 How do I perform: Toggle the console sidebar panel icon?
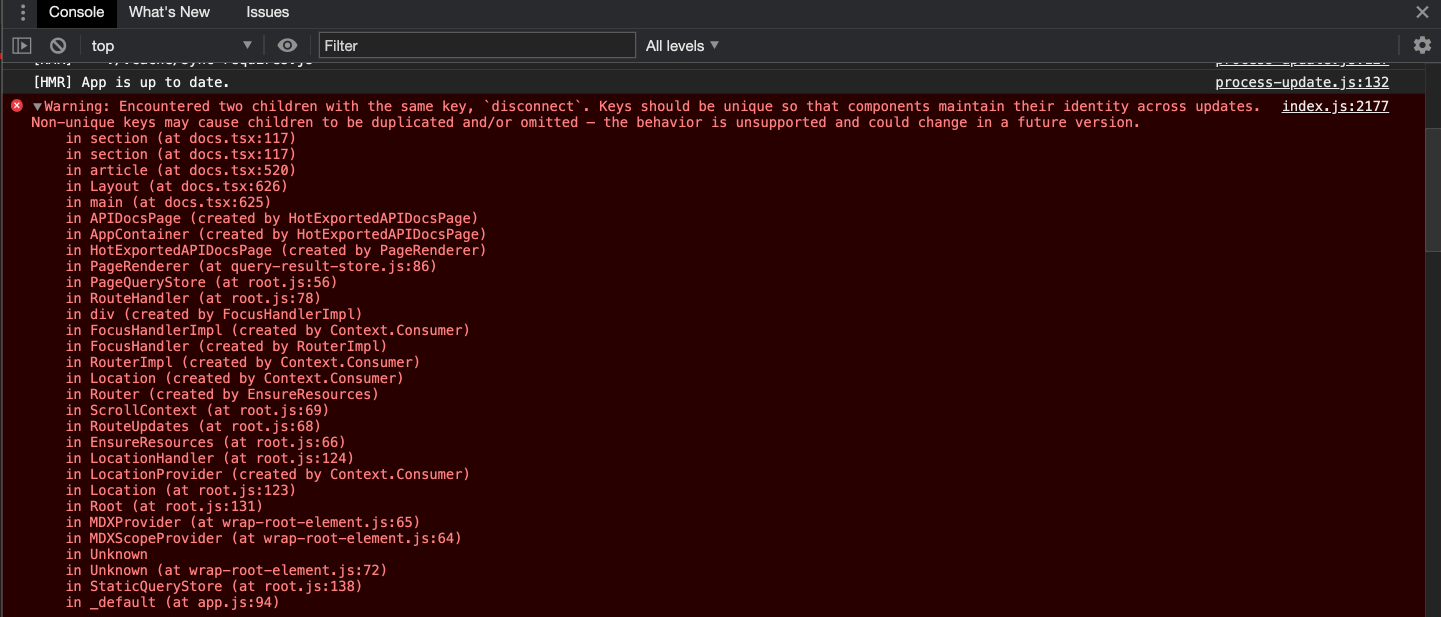click(22, 45)
